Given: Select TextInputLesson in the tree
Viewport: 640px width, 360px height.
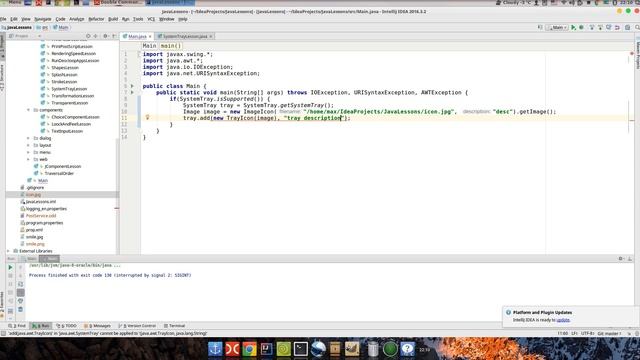Looking at the screenshot, I should (x=67, y=131).
